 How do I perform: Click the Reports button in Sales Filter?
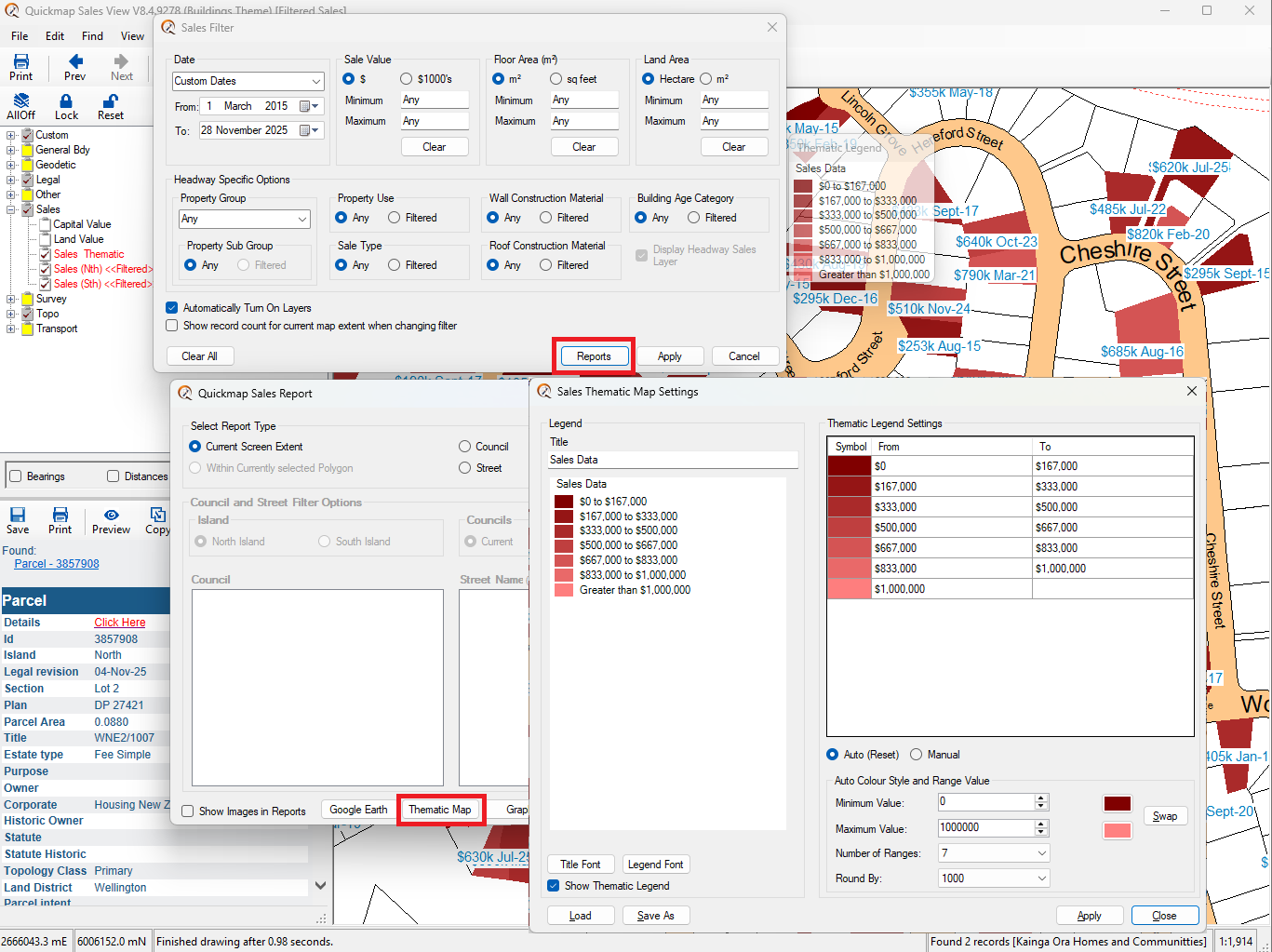point(594,356)
